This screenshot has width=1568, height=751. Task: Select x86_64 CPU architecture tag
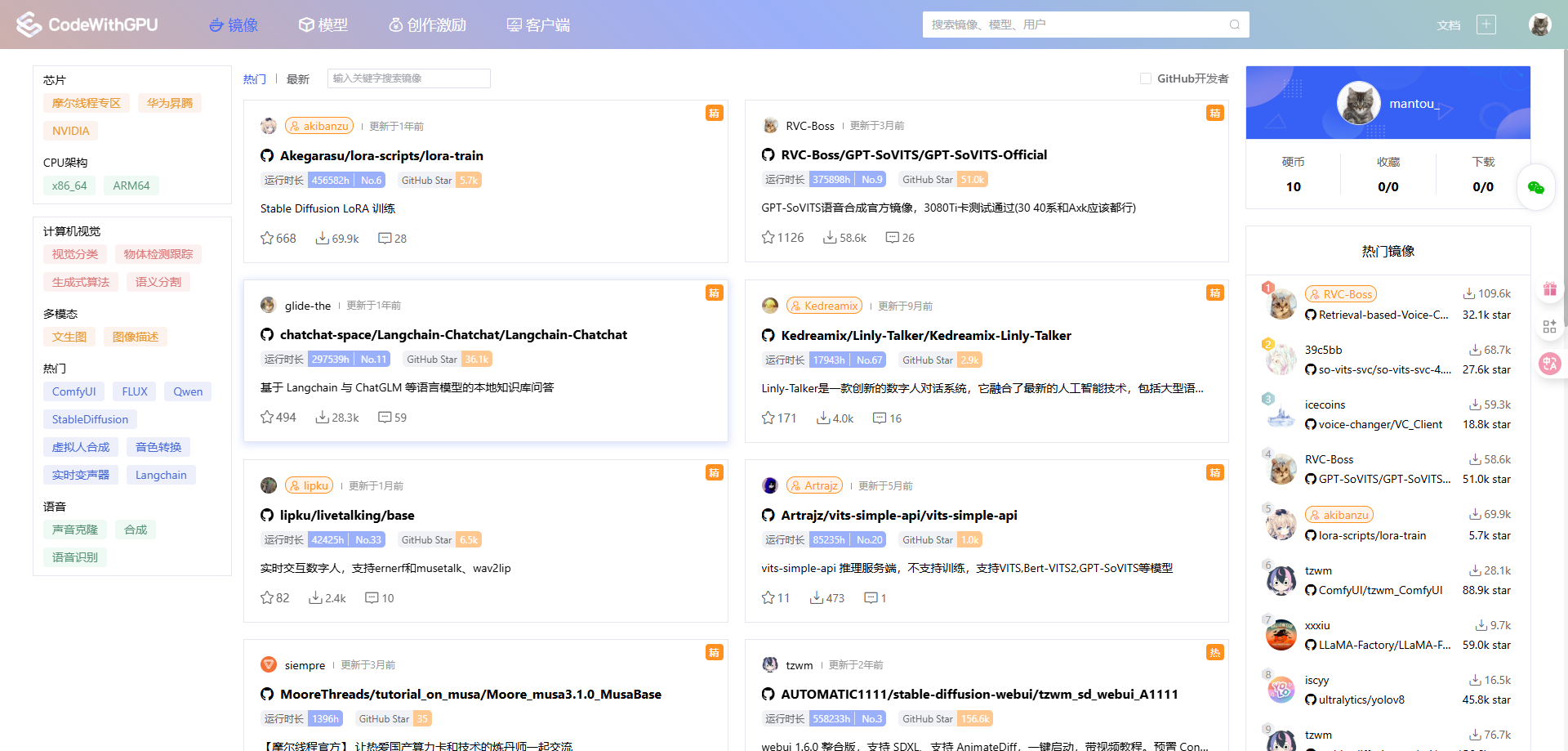pyautogui.click(x=69, y=186)
